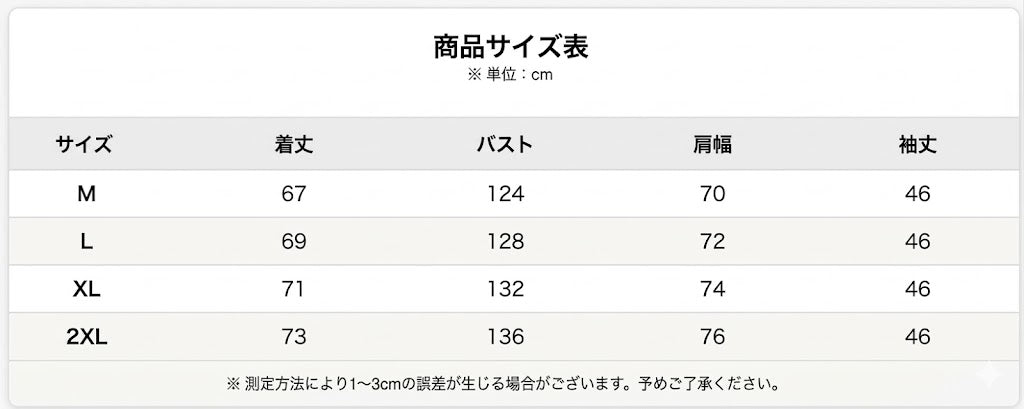This screenshot has height=409, width=1024.
Task: Select the 袖丈 column header
Action: (x=918, y=144)
